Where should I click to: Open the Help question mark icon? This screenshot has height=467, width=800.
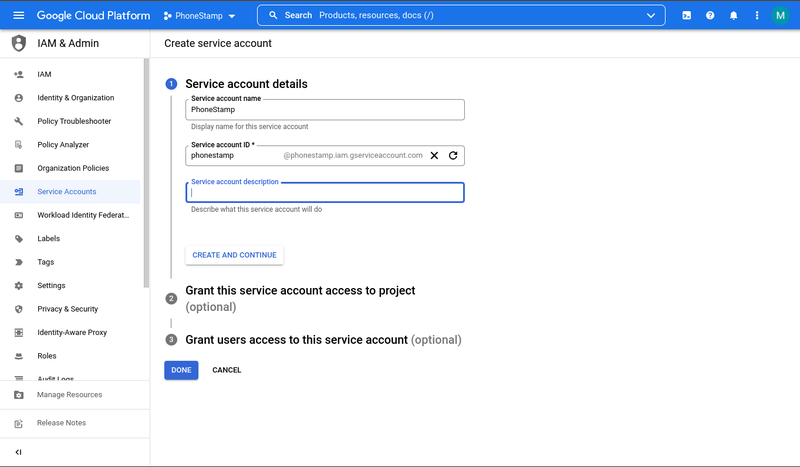tap(710, 15)
